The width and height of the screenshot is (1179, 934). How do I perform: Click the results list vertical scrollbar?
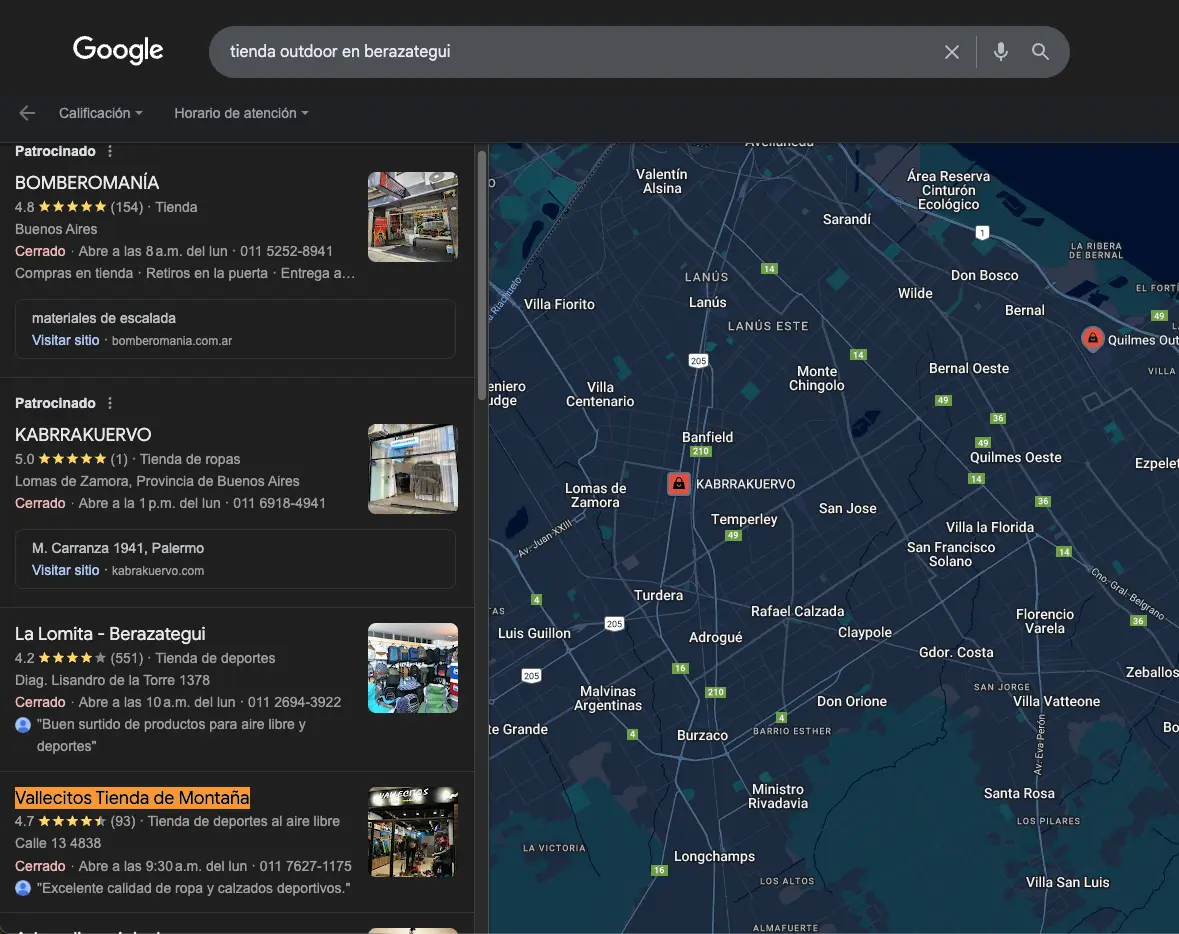[482, 275]
